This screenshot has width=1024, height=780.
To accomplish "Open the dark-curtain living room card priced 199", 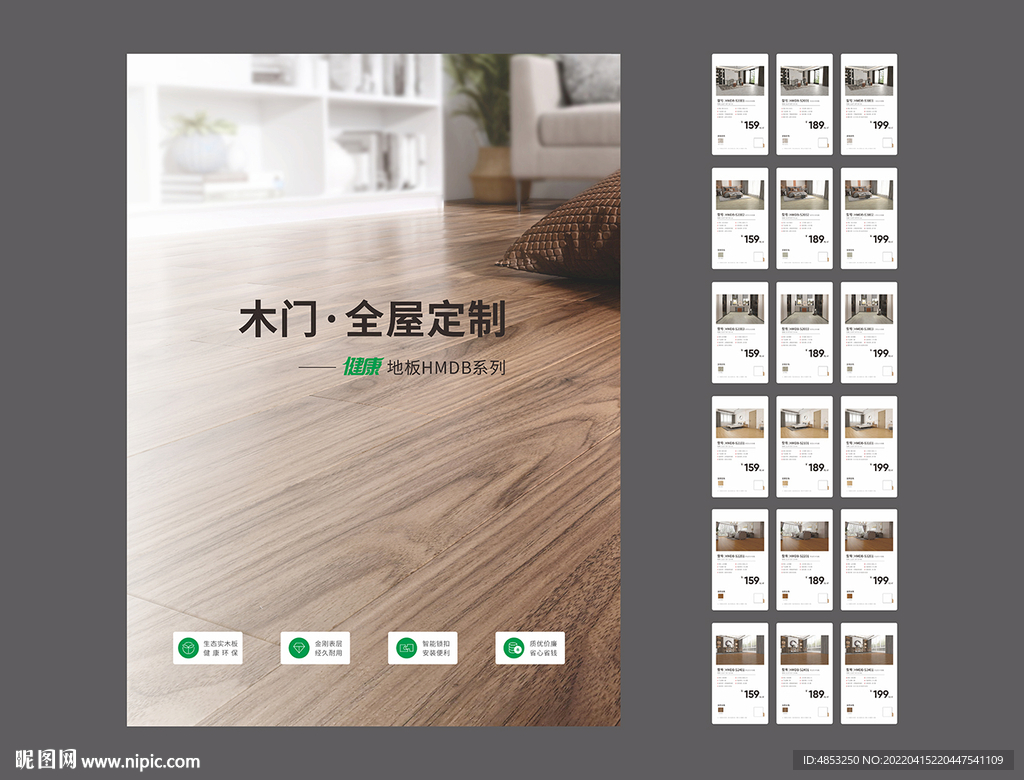I will tap(869, 105).
